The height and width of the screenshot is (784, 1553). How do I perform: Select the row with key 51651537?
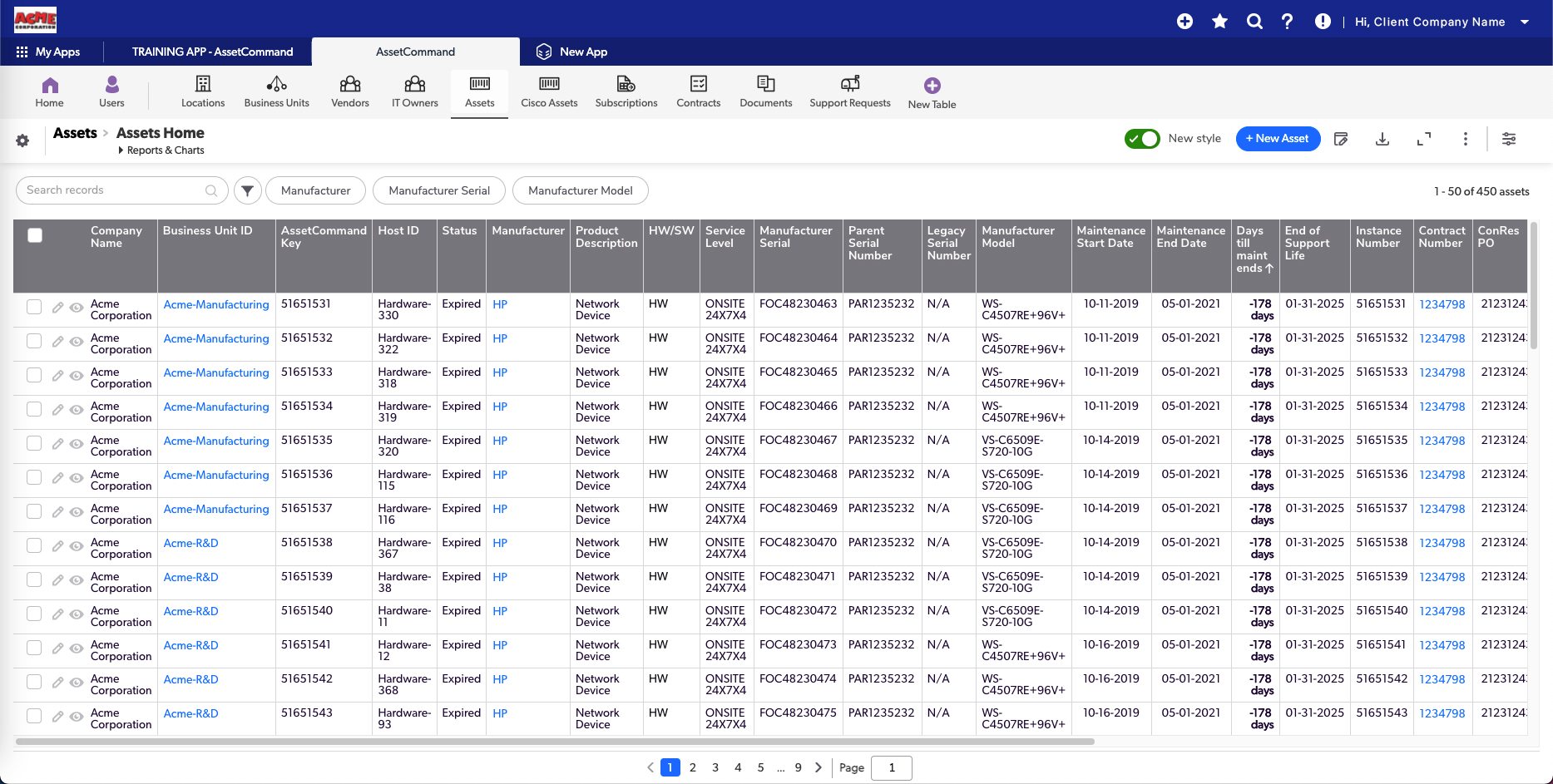point(34,511)
